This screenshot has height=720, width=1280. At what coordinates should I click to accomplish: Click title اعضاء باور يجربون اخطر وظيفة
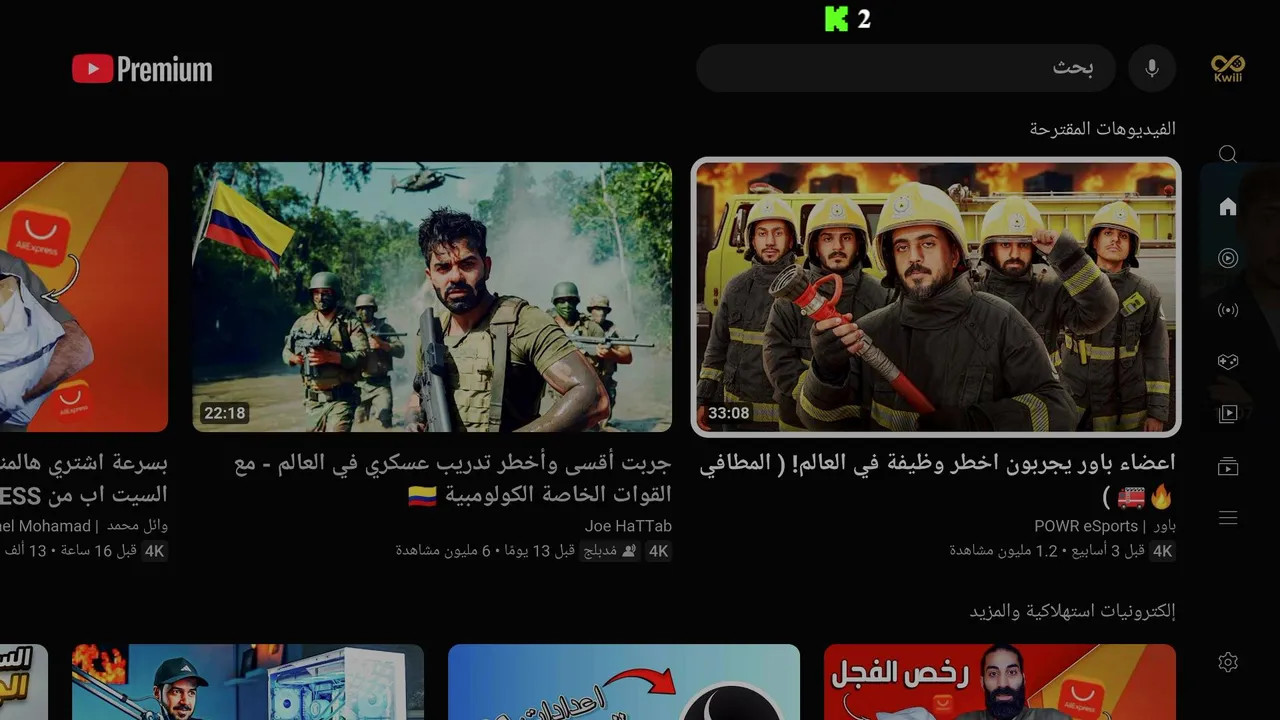click(937, 479)
